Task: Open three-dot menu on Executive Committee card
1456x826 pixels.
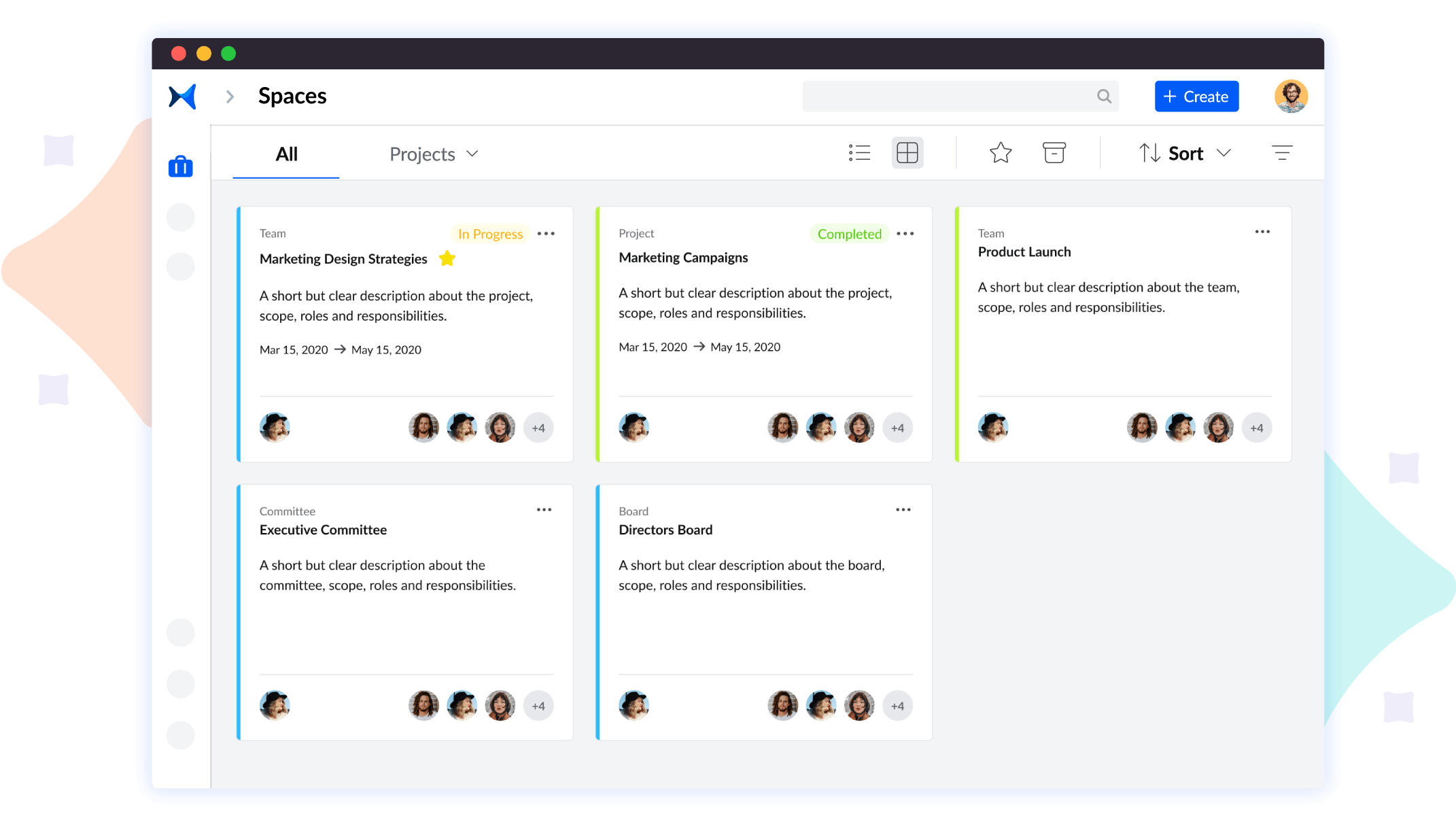Action: (x=544, y=510)
